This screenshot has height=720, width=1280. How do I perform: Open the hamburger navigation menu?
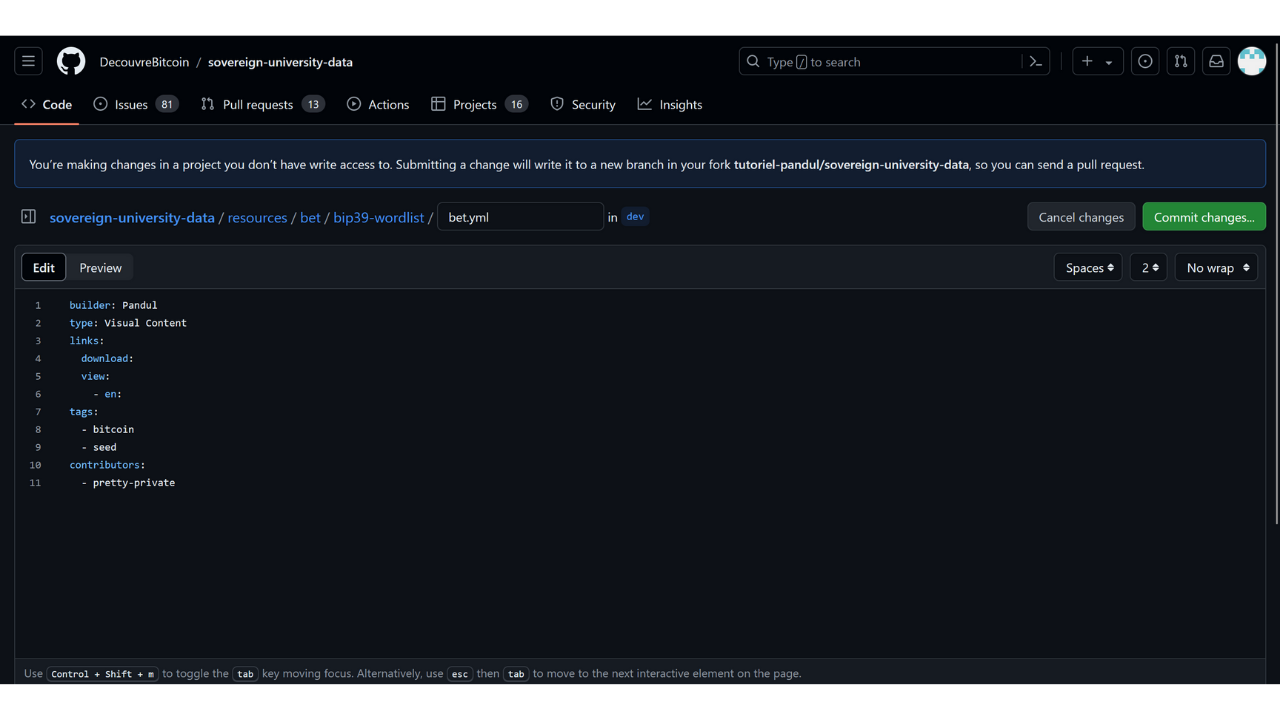[28, 62]
